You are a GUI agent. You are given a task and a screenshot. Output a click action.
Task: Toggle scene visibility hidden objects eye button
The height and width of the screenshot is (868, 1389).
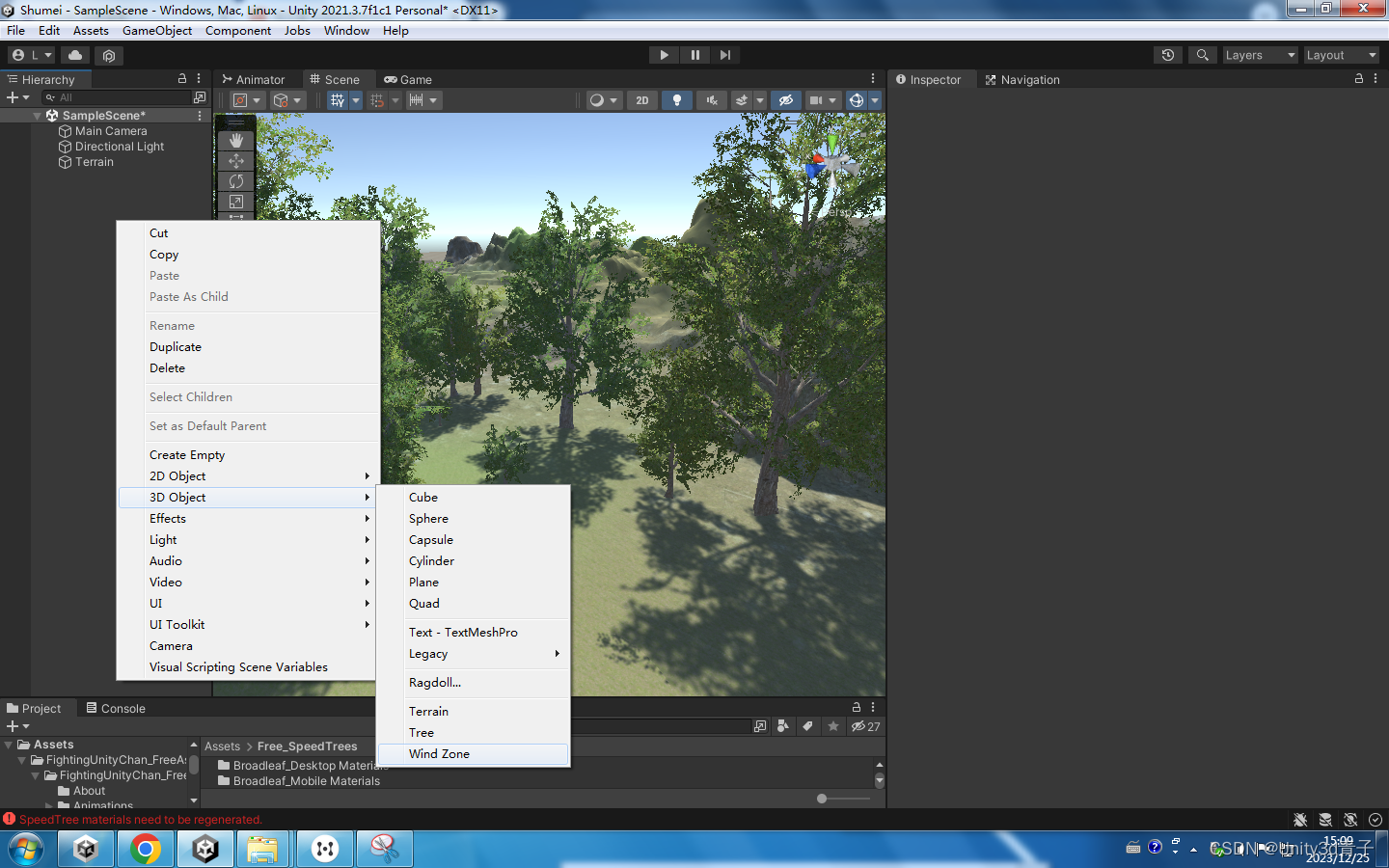tap(786, 100)
